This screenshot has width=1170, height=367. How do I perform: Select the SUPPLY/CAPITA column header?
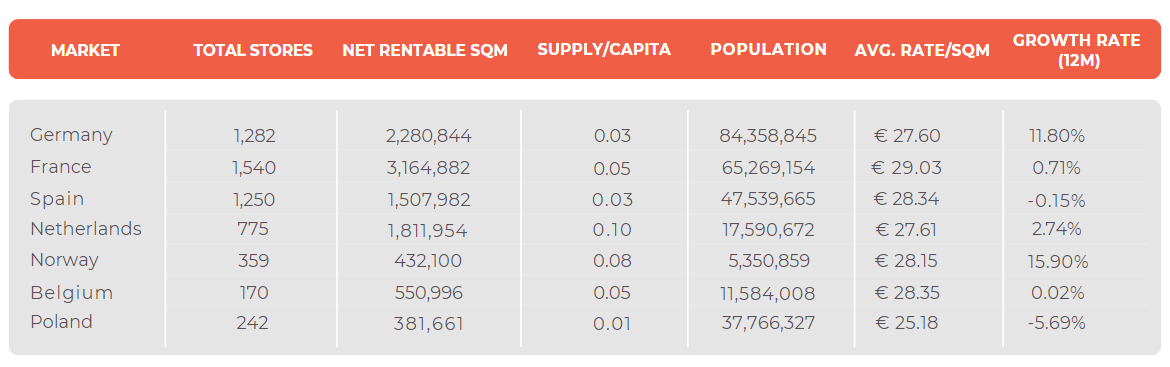[604, 50]
